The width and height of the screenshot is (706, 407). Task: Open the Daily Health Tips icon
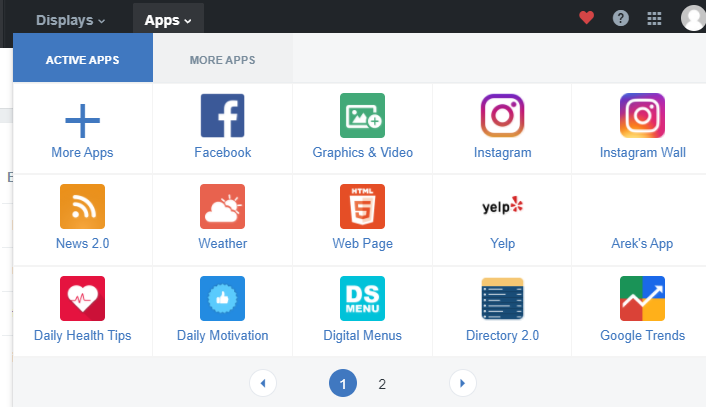82,298
